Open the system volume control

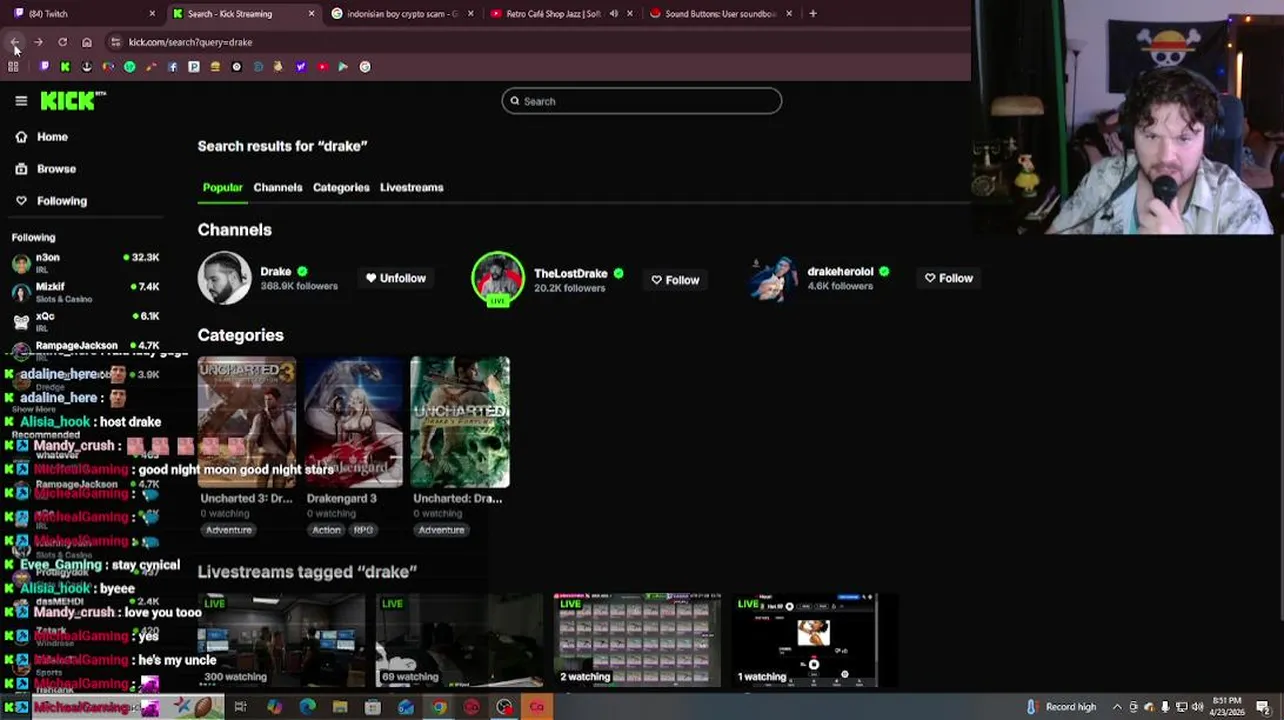pos(1197,707)
